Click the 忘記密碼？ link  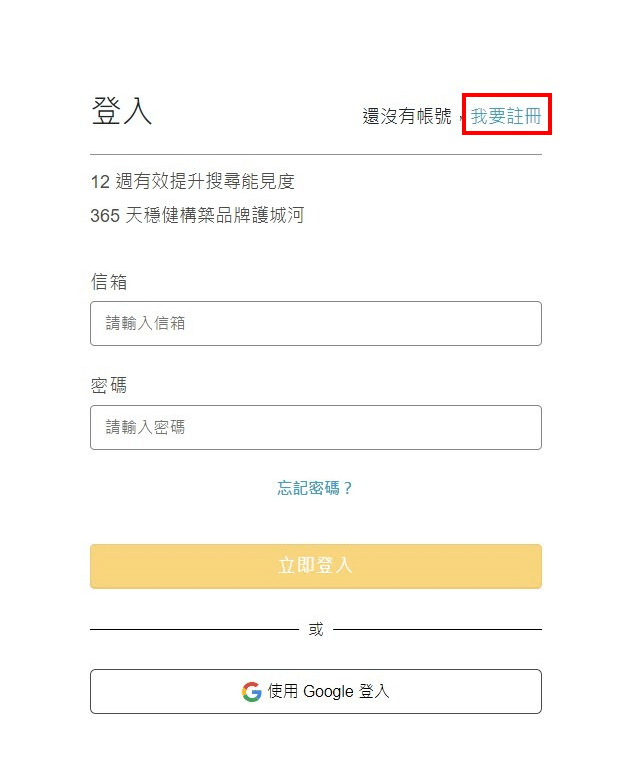[315, 488]
